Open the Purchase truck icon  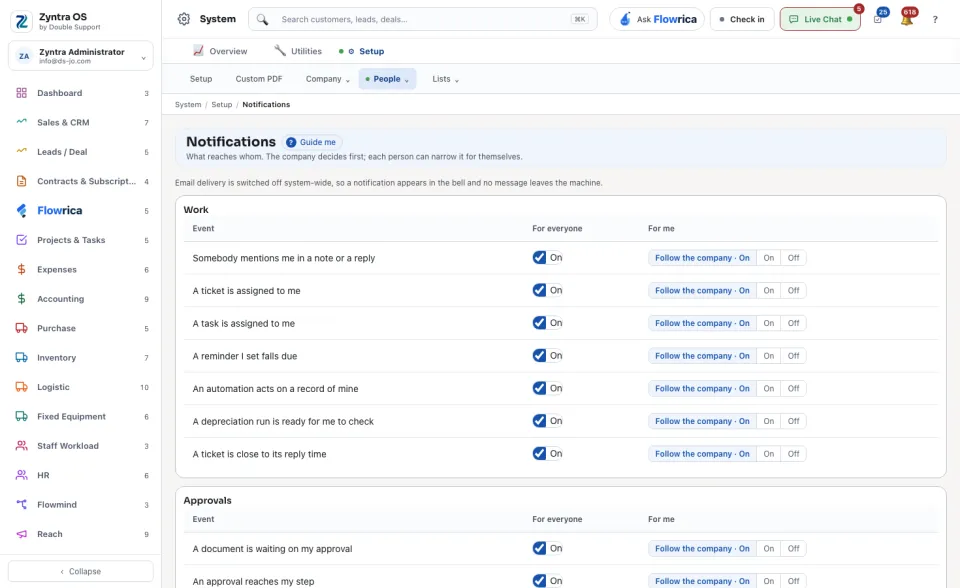(21, 328)
